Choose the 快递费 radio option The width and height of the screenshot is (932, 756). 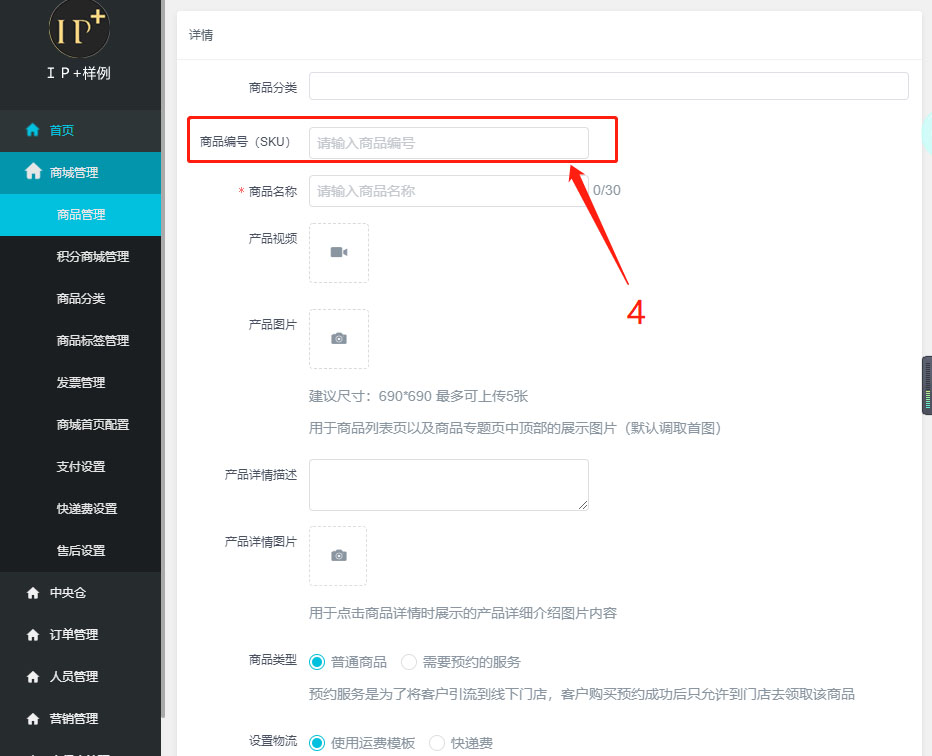coord(437,743)
